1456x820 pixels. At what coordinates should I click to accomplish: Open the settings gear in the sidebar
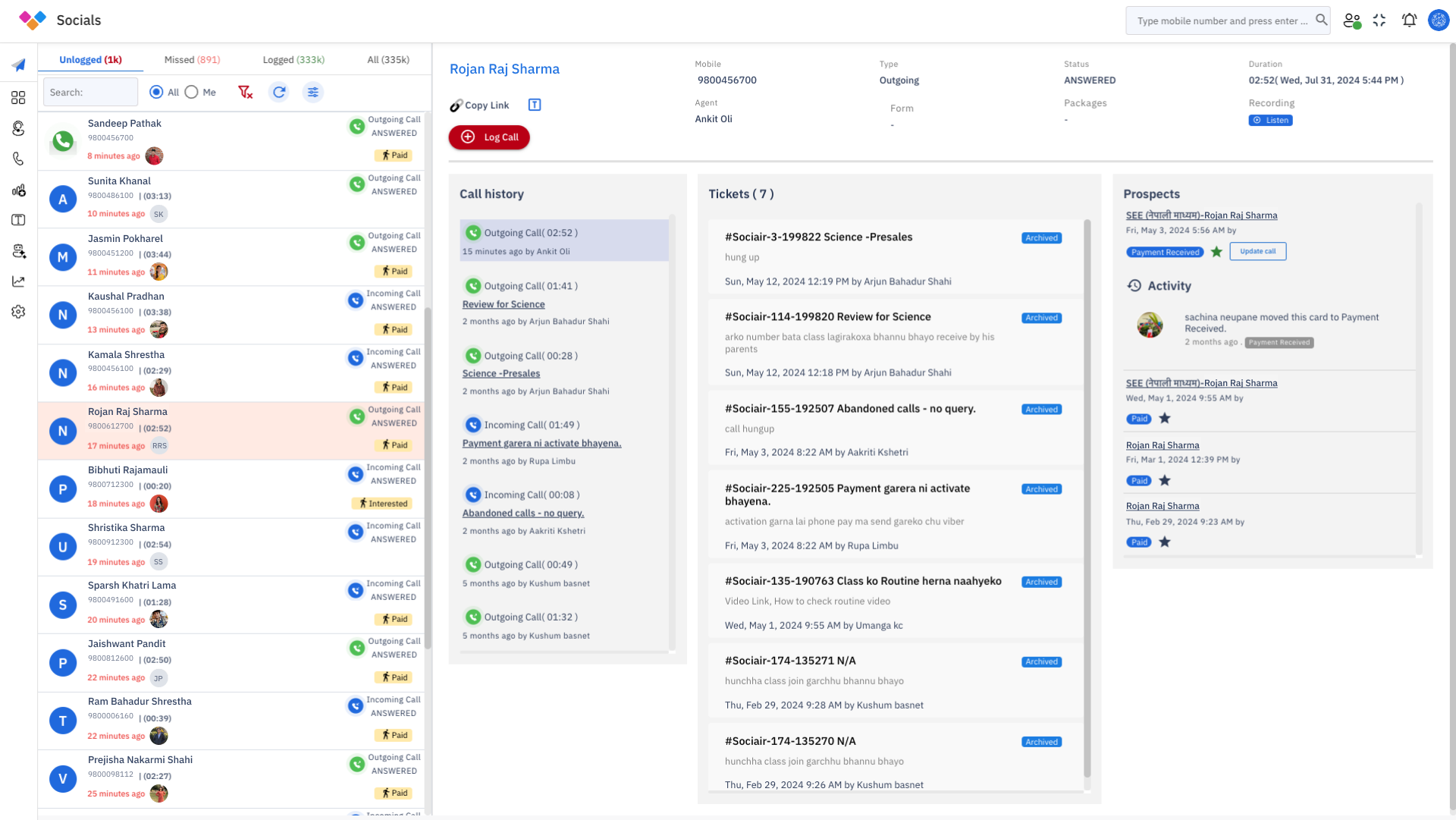pyautogui.click(x=18, y=312)
